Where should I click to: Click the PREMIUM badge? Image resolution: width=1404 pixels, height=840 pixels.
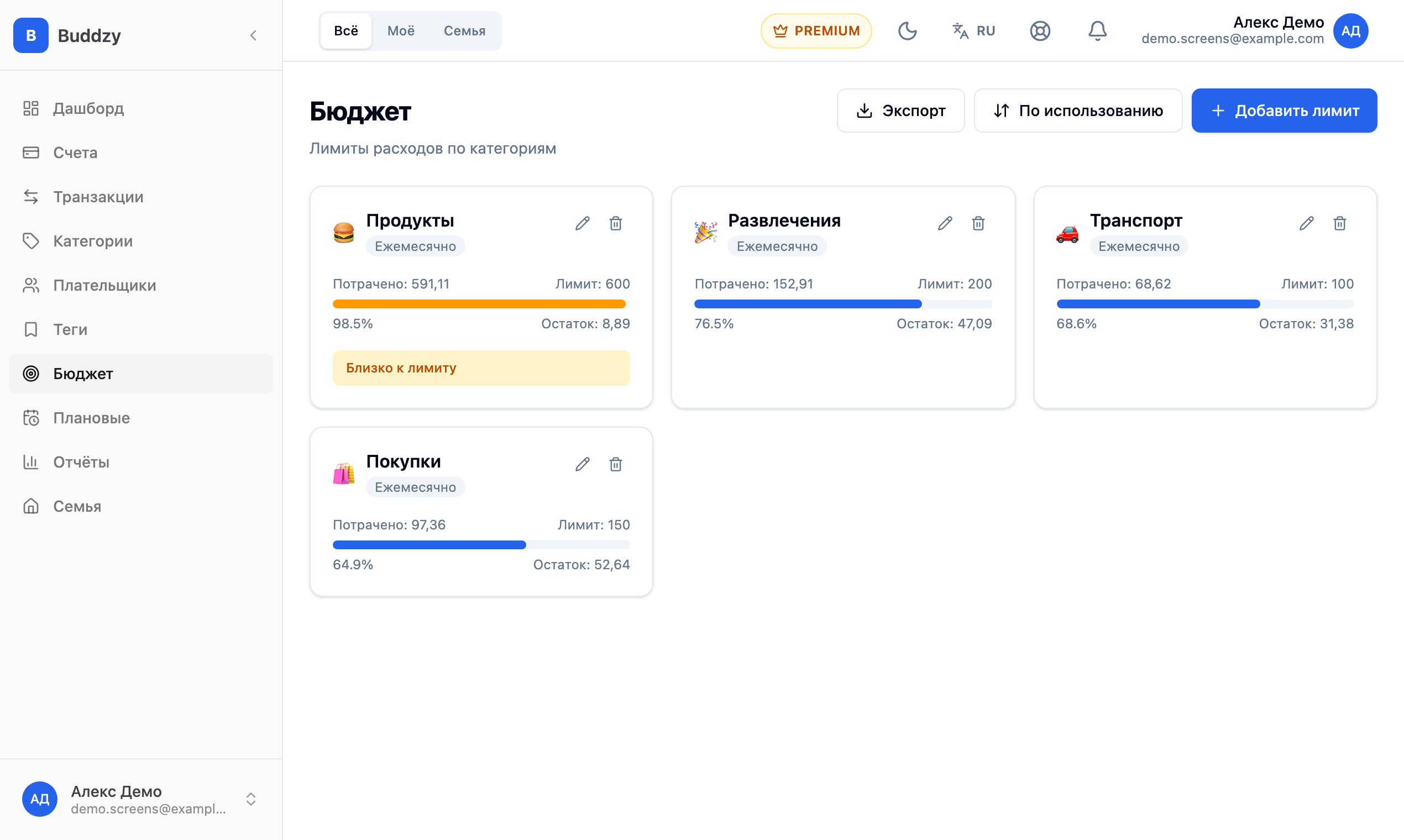click(816, 30)
